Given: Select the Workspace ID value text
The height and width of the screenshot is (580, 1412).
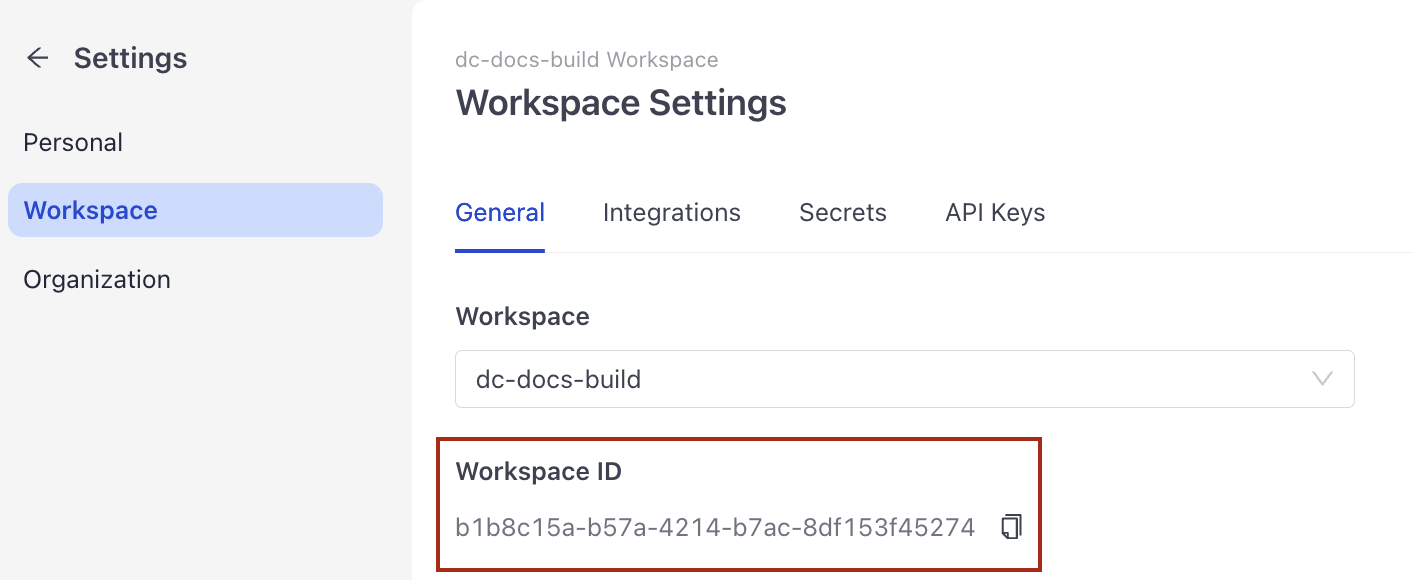Looking at the screenshot, I should pyautogui.click(x=715, y=526).
